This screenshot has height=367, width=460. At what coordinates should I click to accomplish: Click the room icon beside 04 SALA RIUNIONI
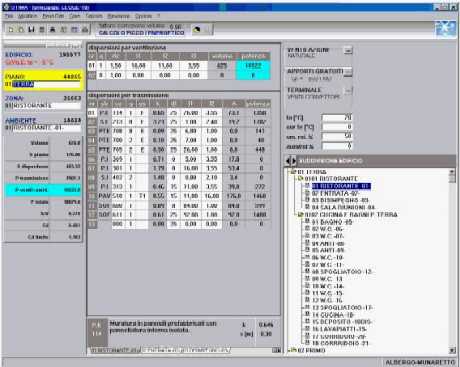307,207
